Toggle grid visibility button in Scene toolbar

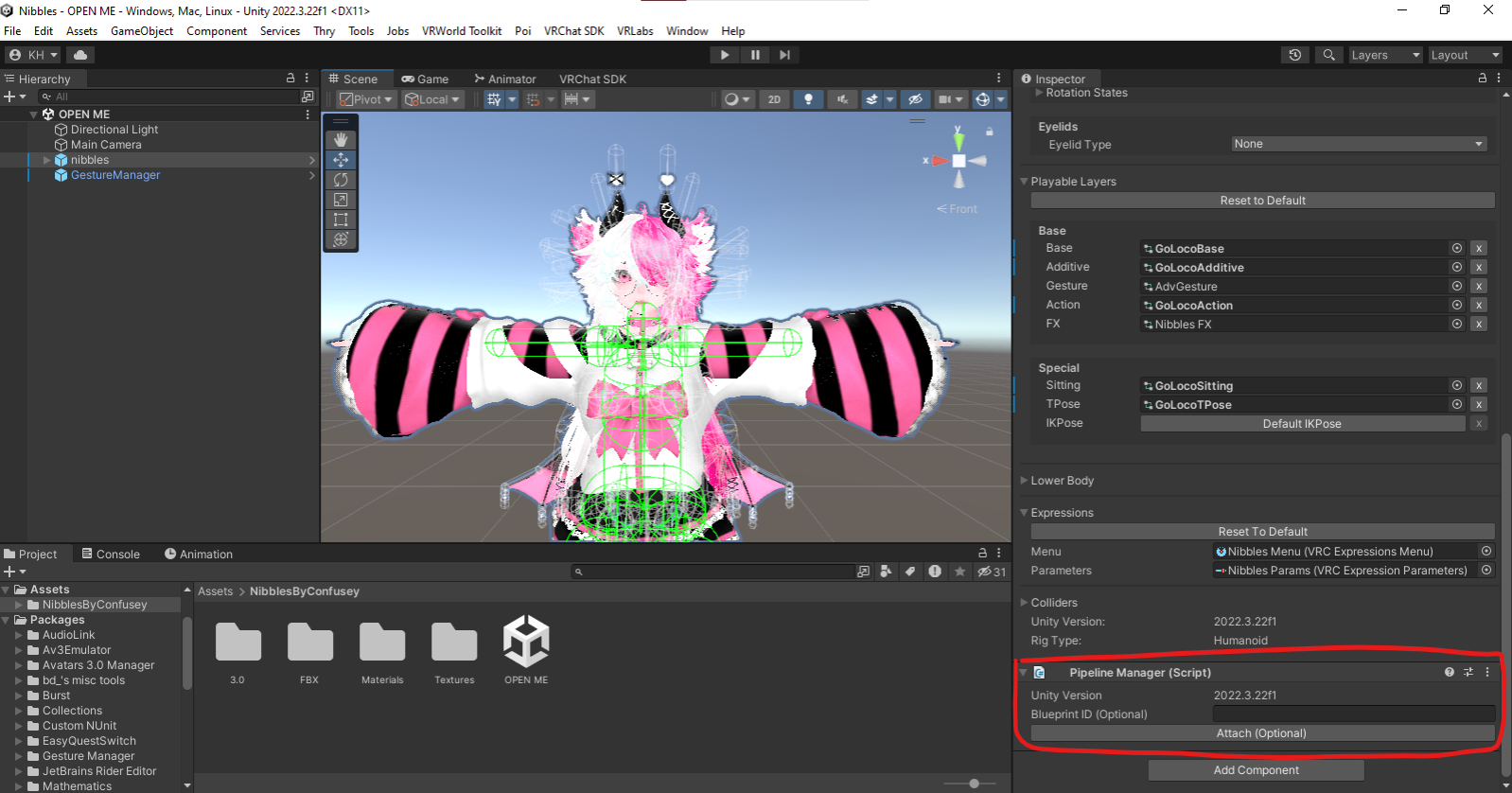[493, 99]
